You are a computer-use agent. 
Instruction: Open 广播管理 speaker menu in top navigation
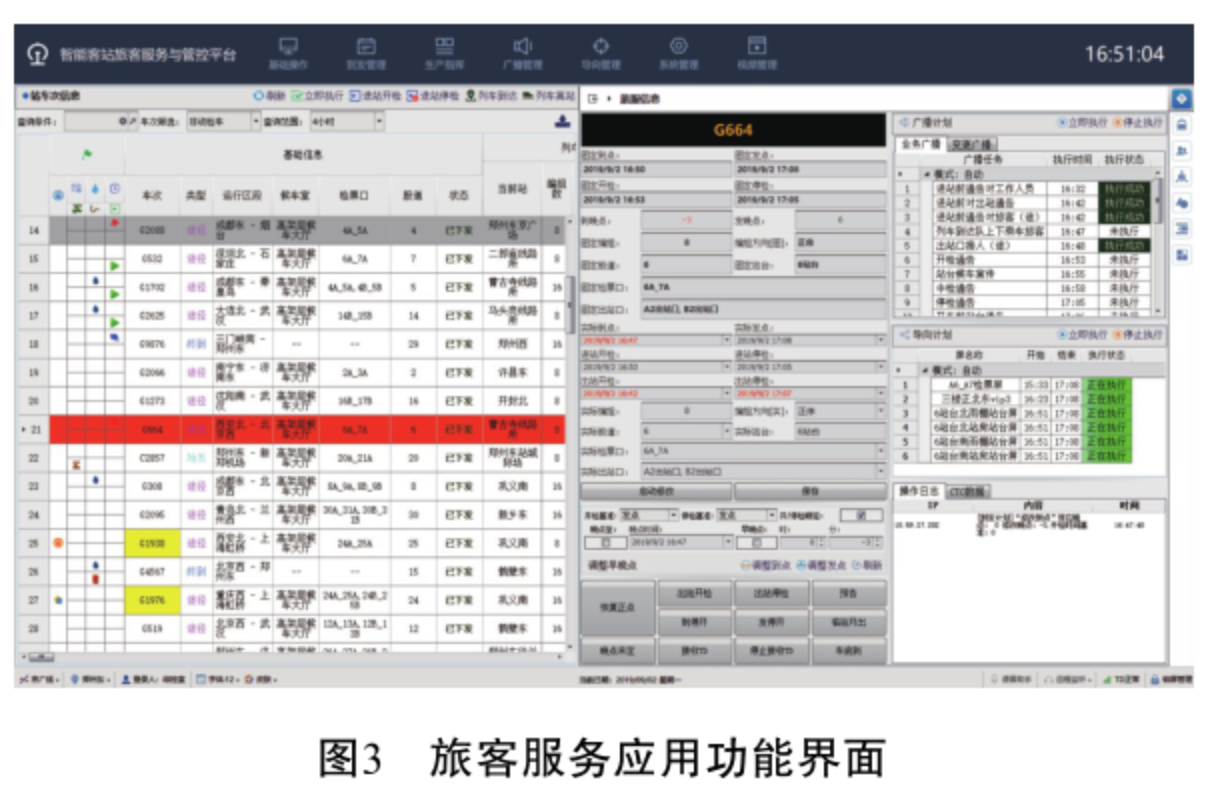[522, 53]
